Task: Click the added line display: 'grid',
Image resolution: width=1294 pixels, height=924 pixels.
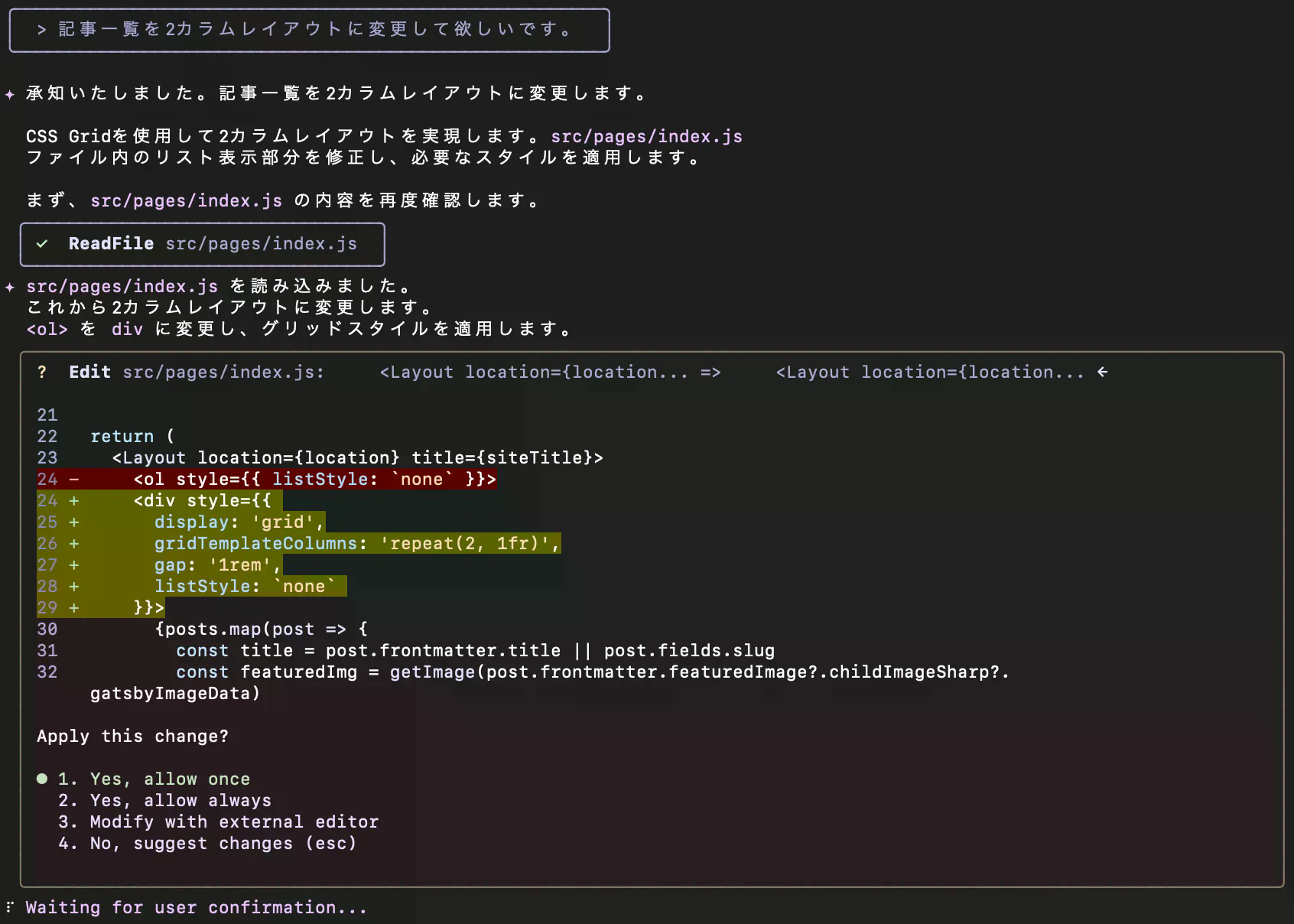Action: [x=239, y=522]
